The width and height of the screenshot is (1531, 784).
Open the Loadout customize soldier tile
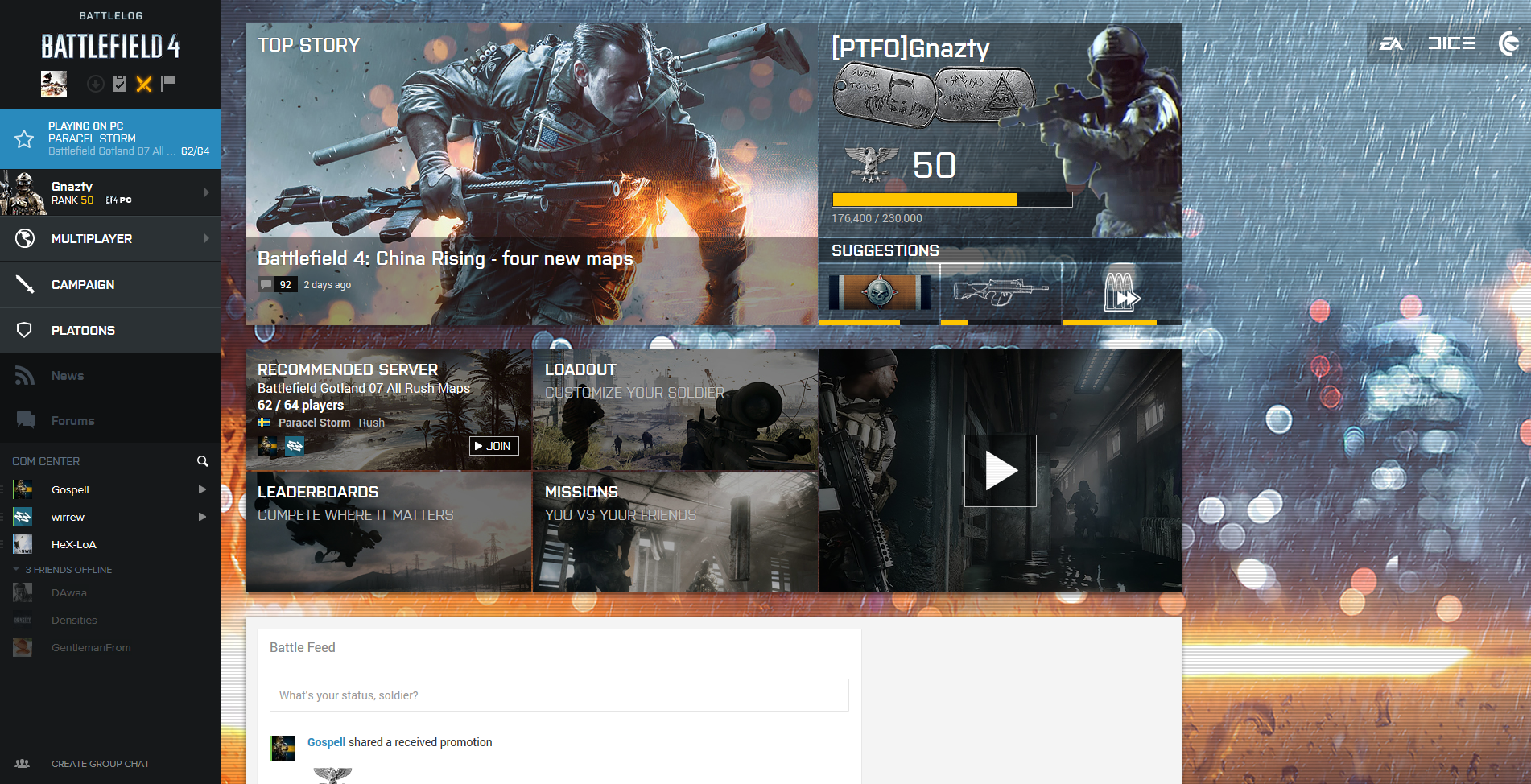(675, 410)
